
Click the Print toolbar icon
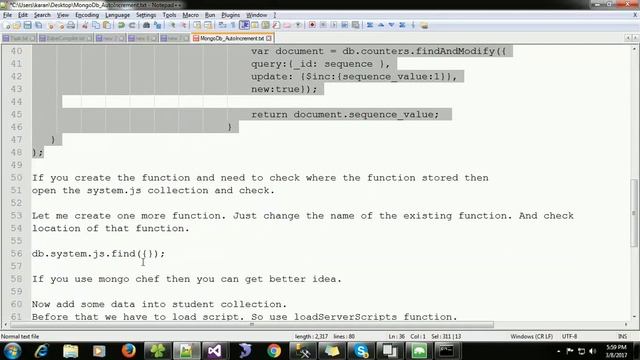click(x=71, y=25)
